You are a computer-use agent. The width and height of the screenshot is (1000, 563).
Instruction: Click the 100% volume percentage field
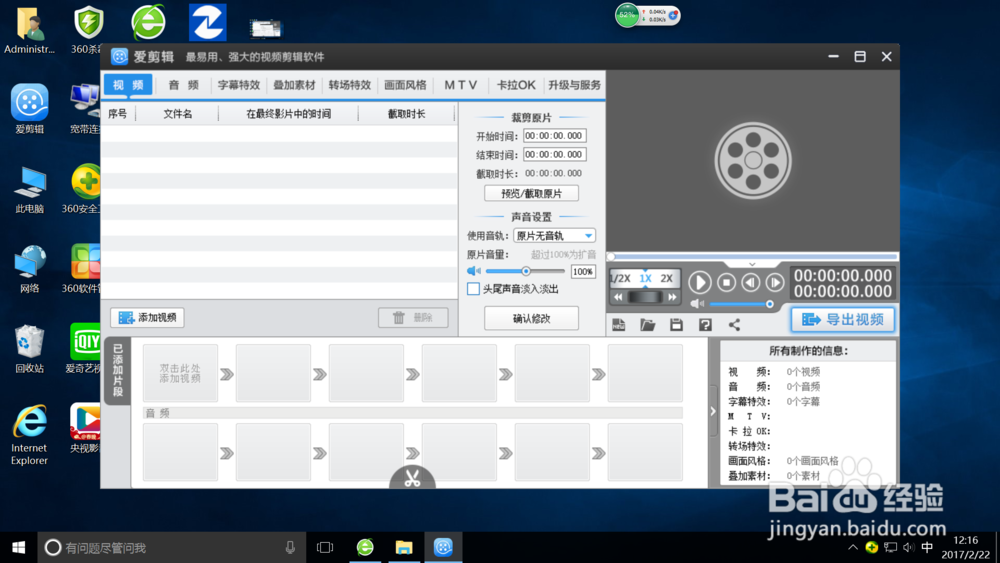click(583, 272)
